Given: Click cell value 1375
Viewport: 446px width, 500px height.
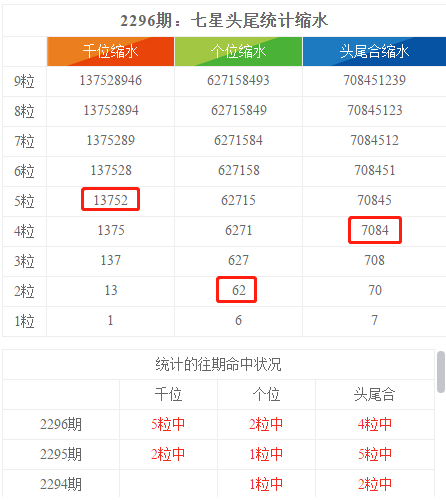Looking at the screenshot, I should pyautogui.click(x=111, y=230).
